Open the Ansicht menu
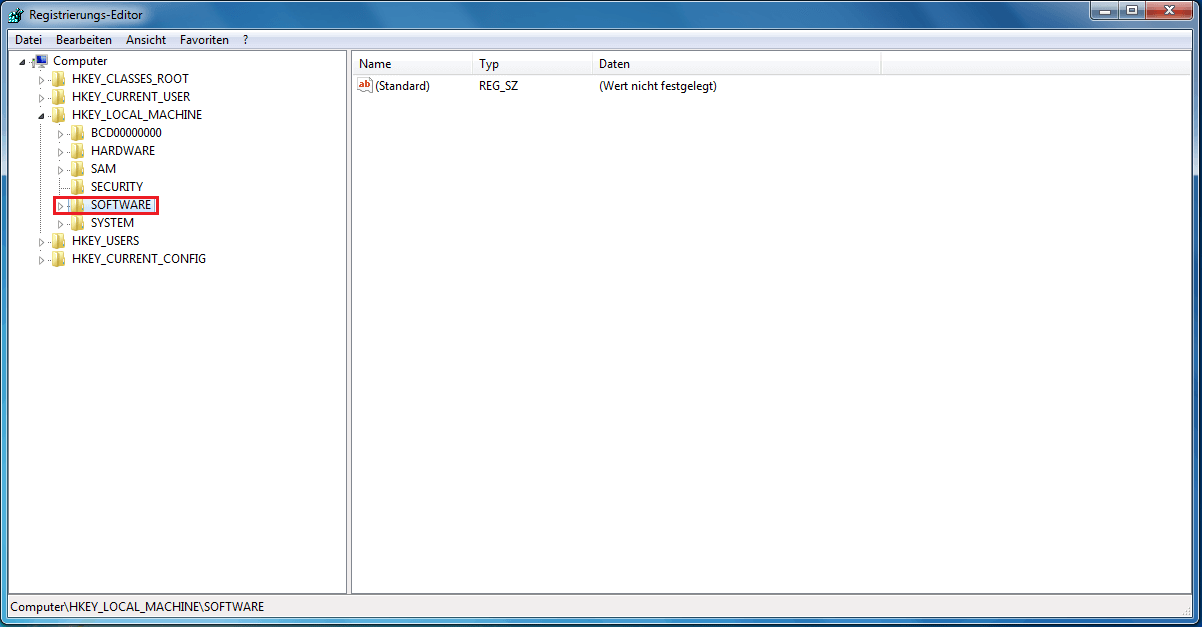Screen dimensions: 1202x627 (146, 40)
